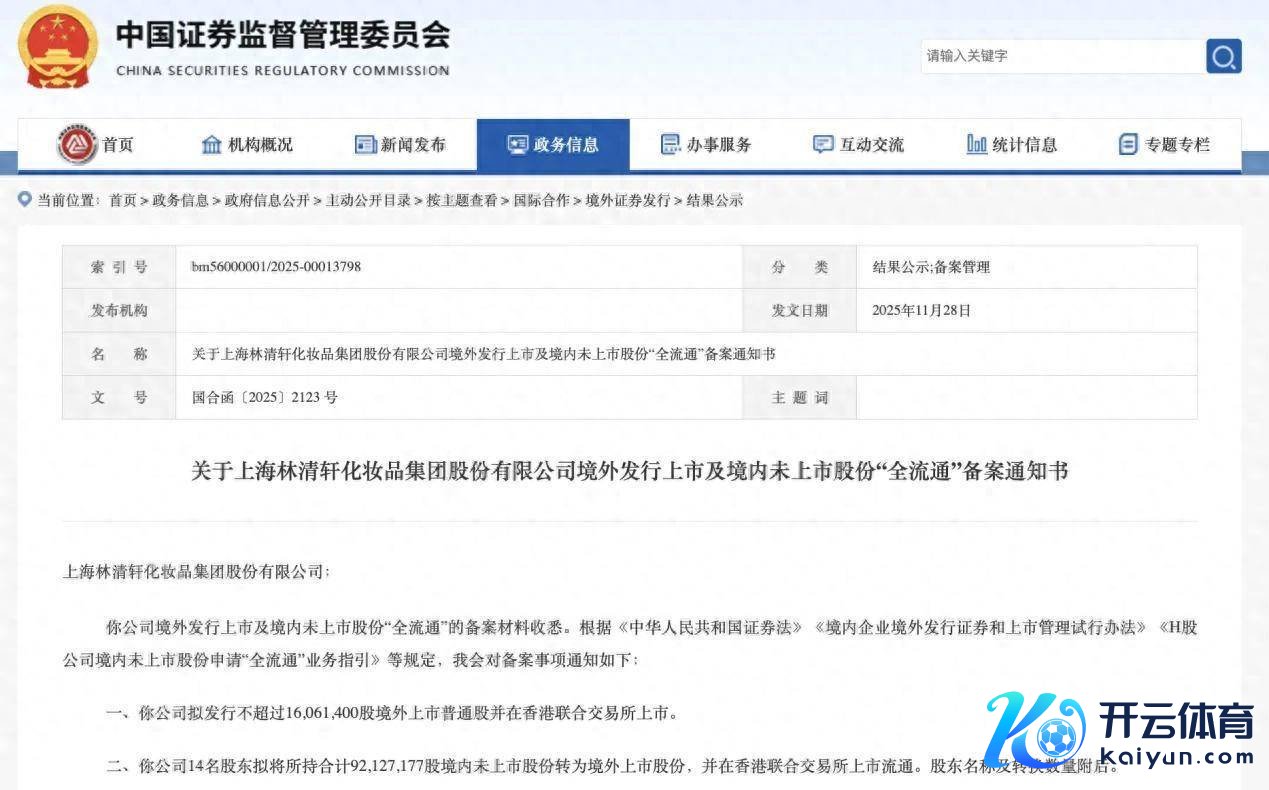This screenshot has height=790, width=1269.
Task: Click the bar chart icon beside 统计信息
Action: (976, 145)
